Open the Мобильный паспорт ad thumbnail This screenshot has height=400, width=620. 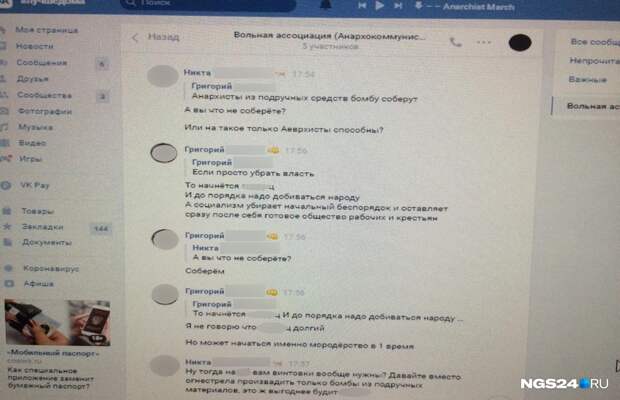pos(58,323)
